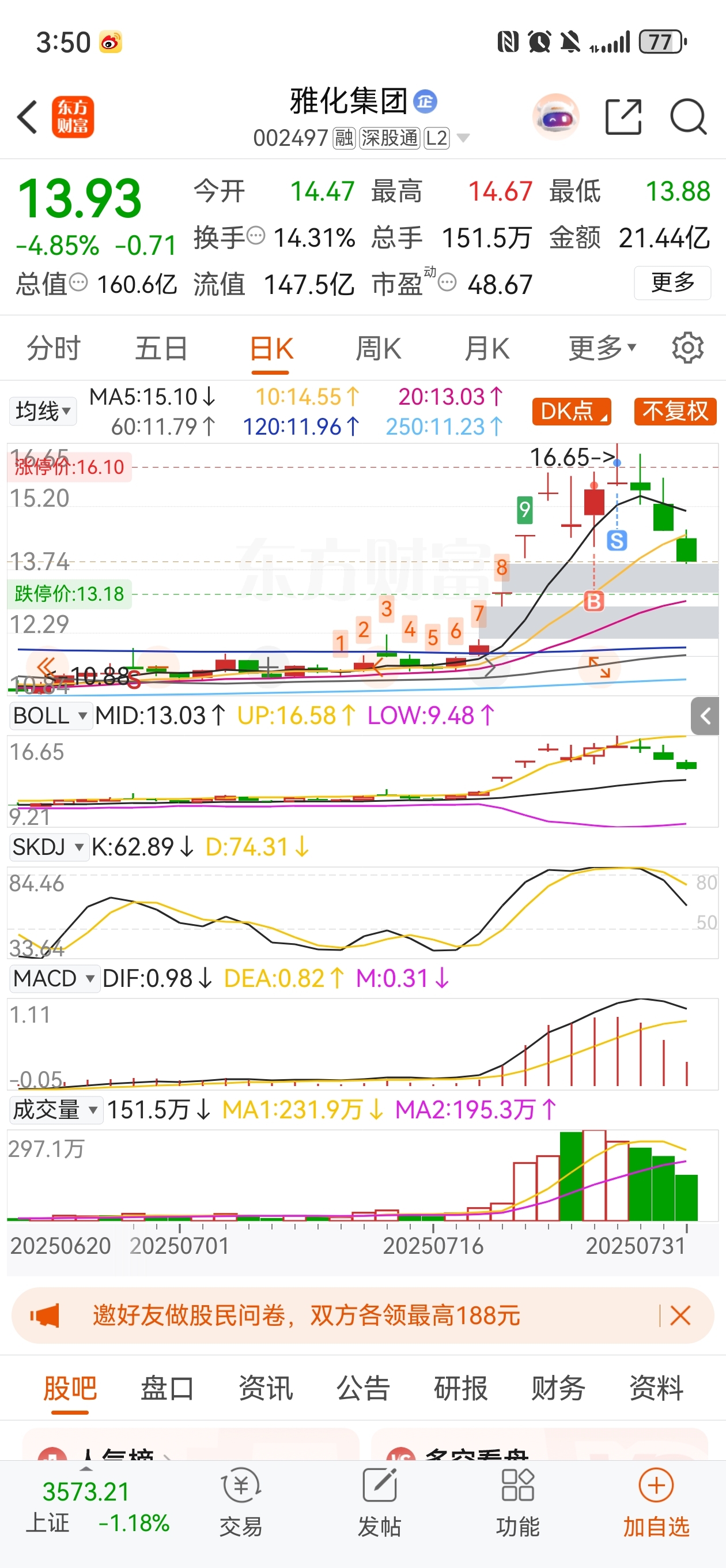The height and width of the screenshot is (1568, 726).
Task: Tap the 更多 quote details button
Action: (x=672, y=282)
